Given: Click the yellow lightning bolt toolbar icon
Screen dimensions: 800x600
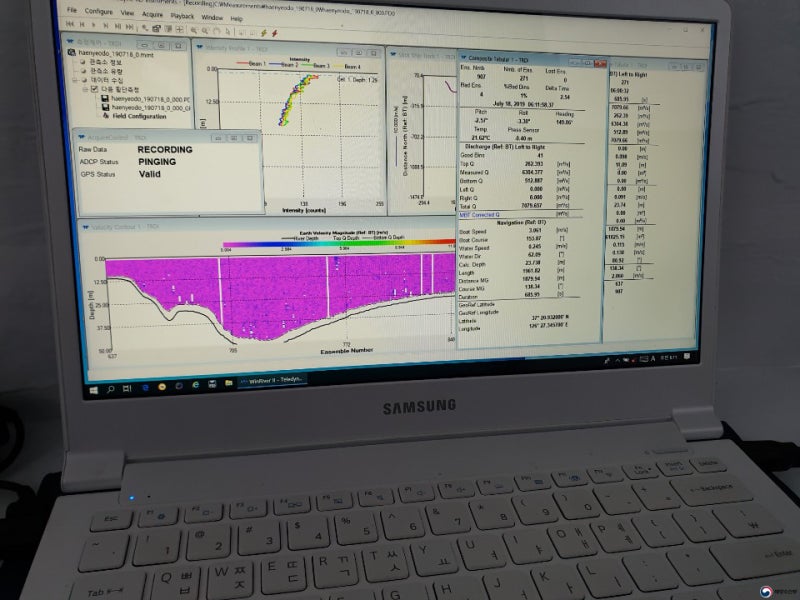Looking at the screenshot, I should coord(264,33).
